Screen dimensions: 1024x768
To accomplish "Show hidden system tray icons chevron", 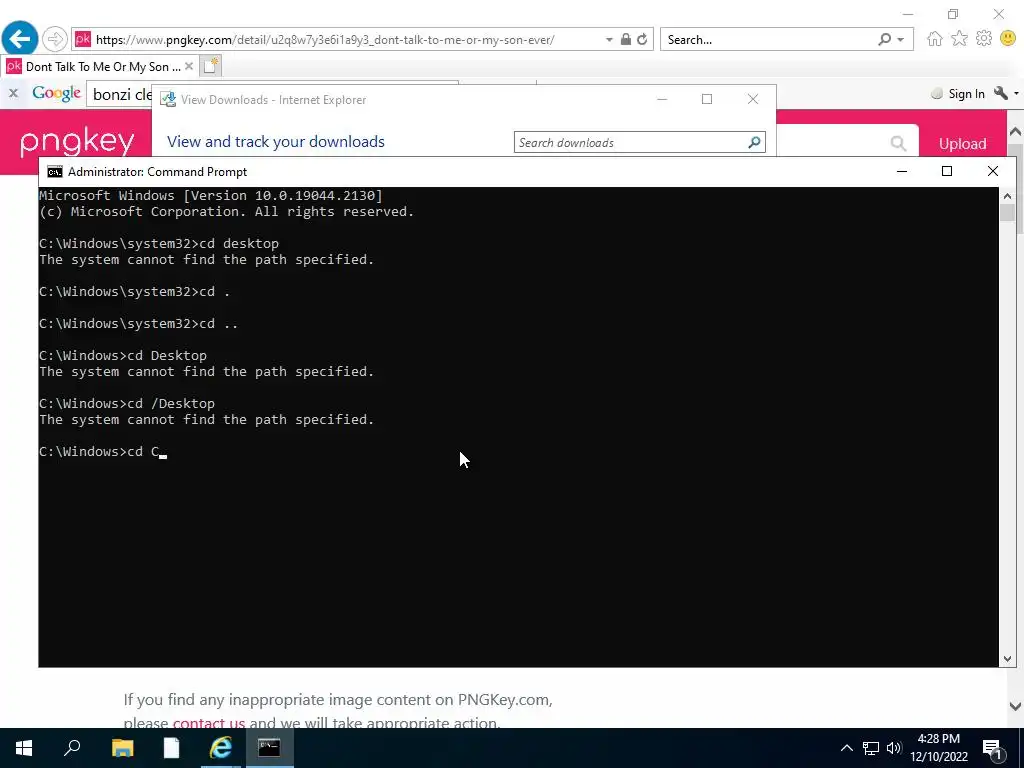I will pos(846,748).
